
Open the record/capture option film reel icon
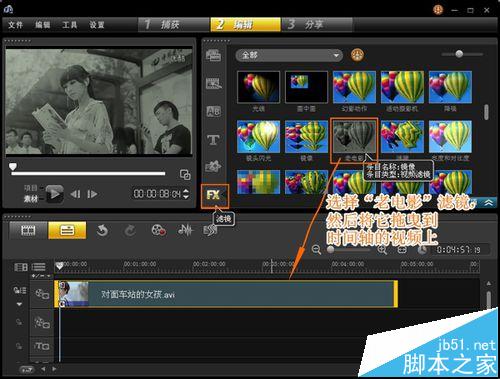point(159,230)
